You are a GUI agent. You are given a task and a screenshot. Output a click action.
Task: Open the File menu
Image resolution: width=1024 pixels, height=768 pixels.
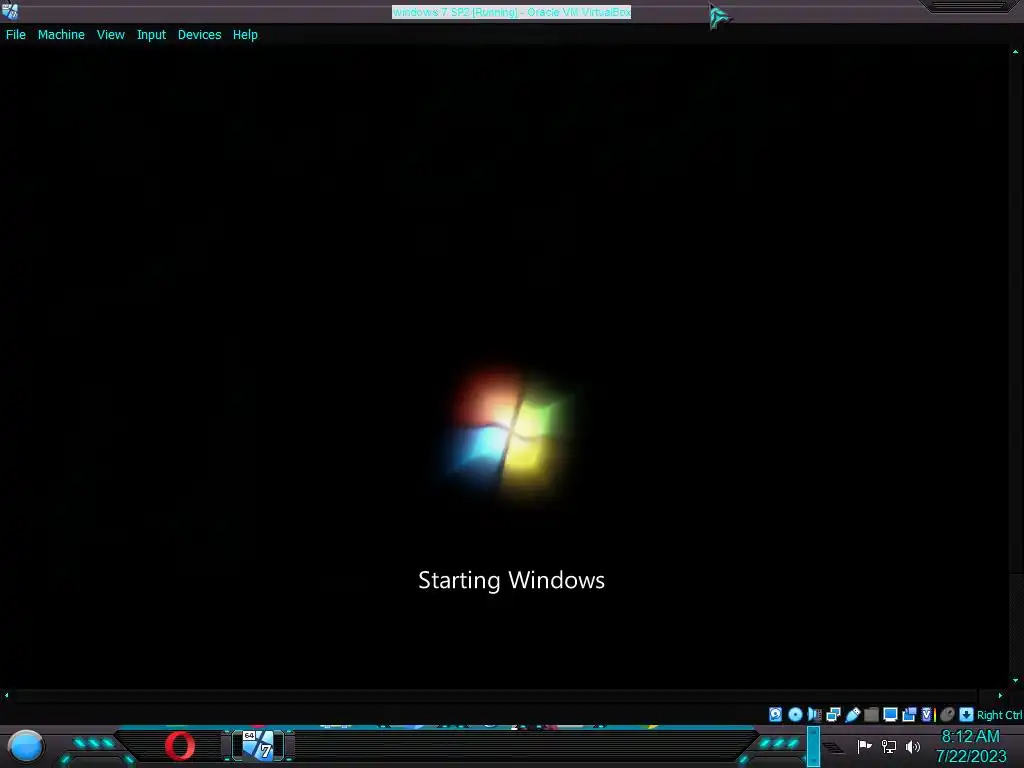click(x=16, y=35)
